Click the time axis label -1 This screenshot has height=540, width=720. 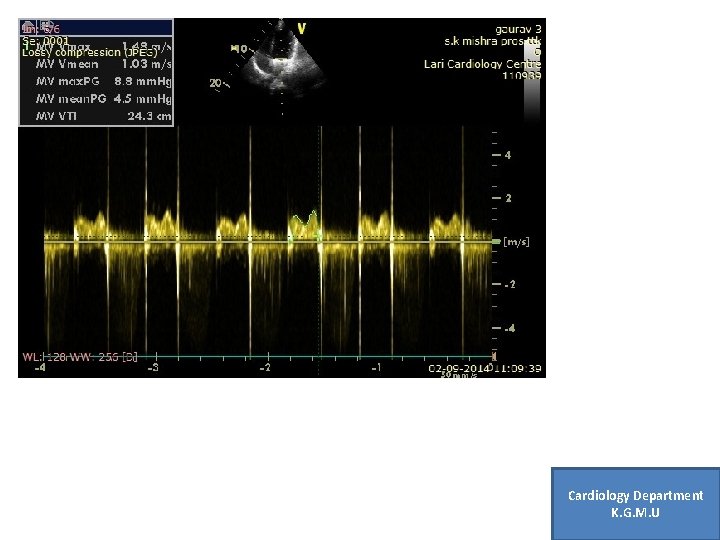coord(376,367)
